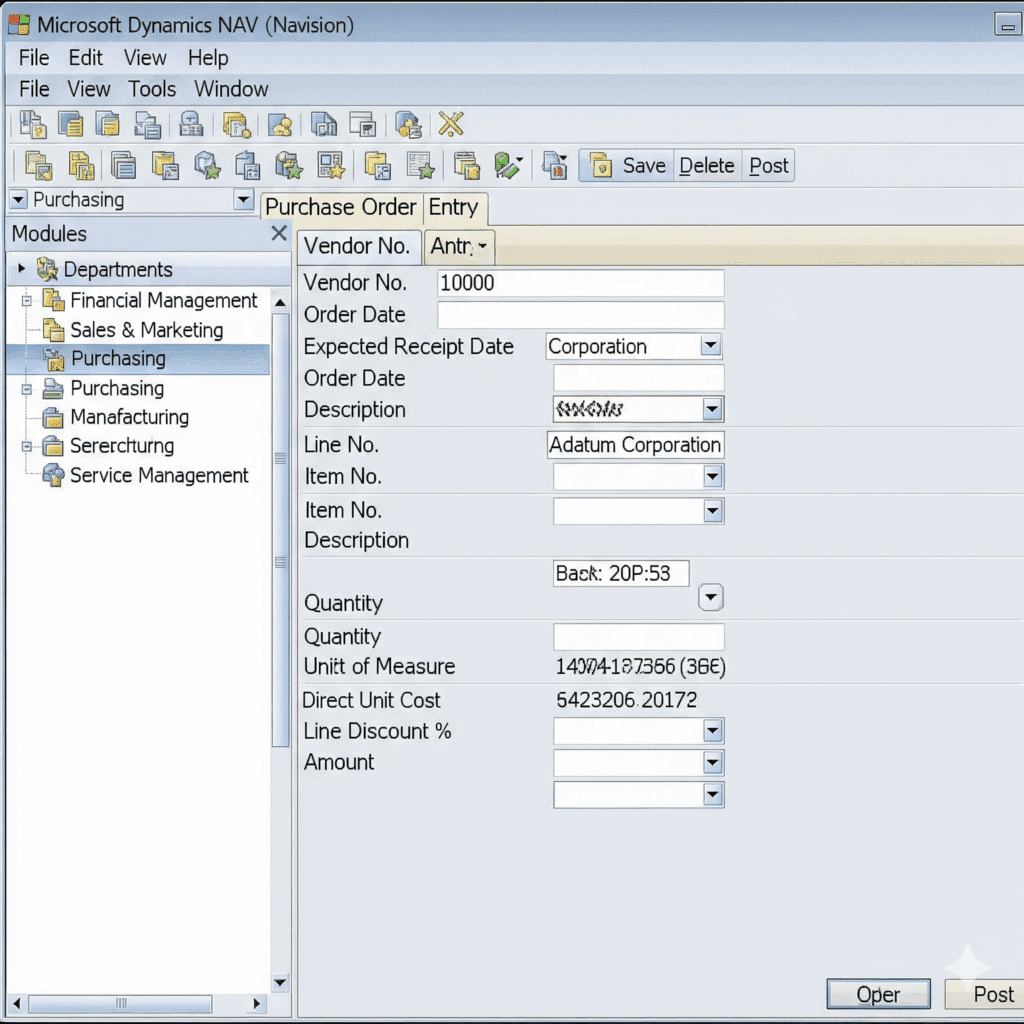Open the Edit menu
1024x1024 pixels.
86,57
